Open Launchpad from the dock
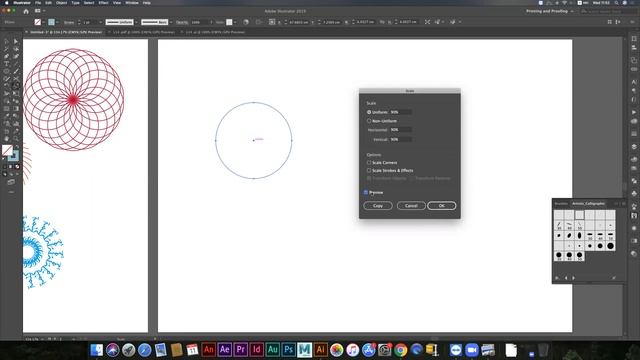The height and width of the screenshot is (360, 640). tap(129, 350)
